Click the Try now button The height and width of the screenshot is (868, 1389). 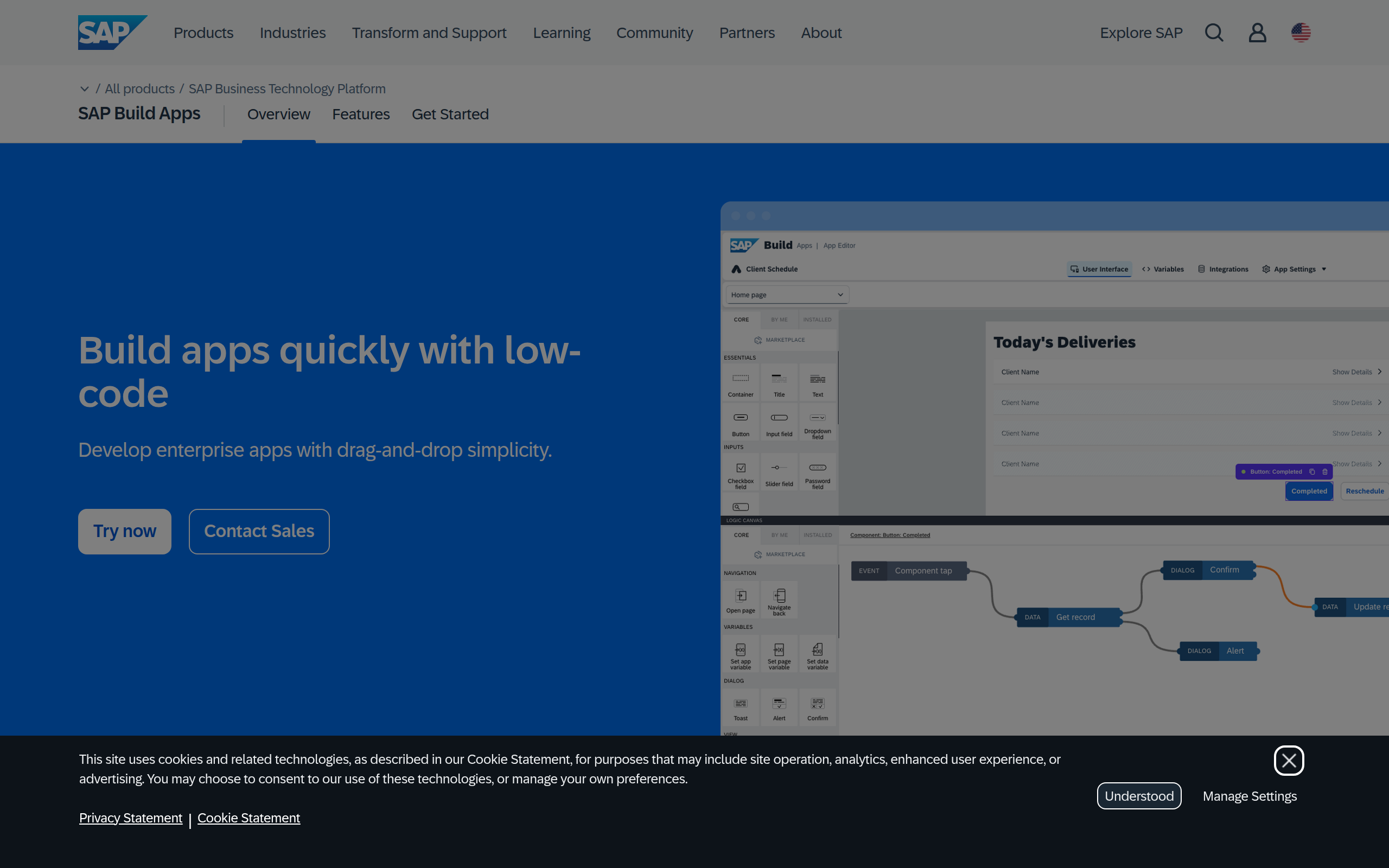pyautogui.click(x=125, y=531)
